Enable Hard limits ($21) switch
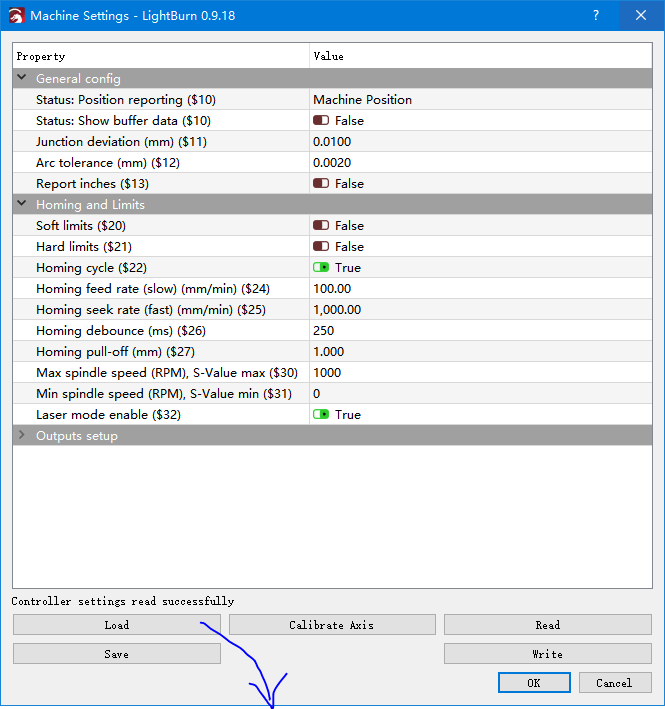Screen dimensions: 665x709 pos(321,246)
